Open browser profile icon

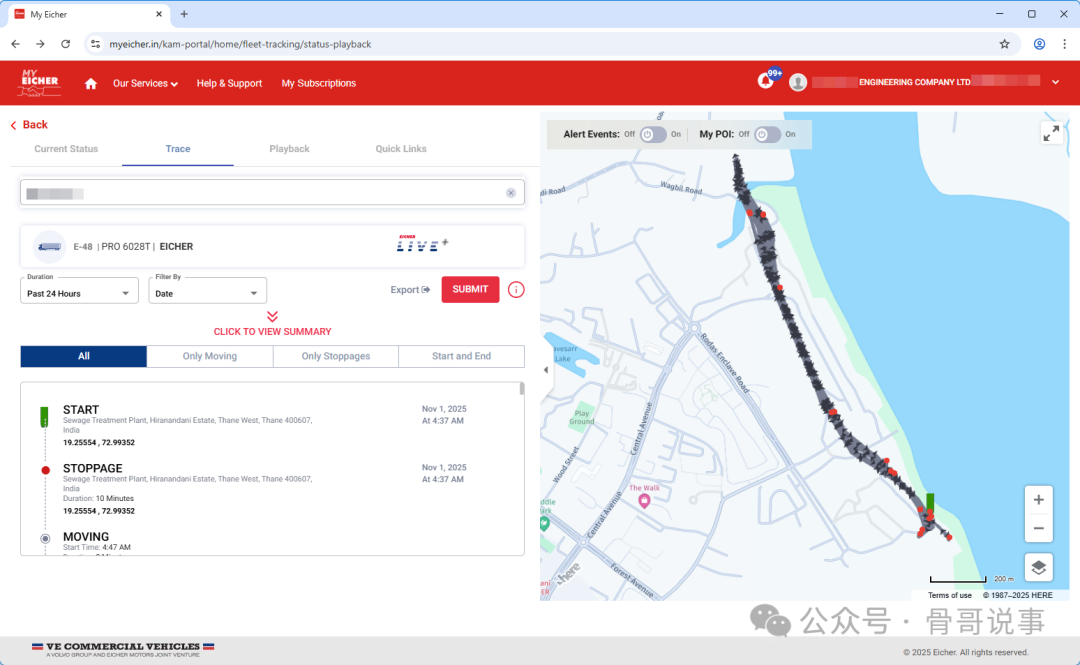tap(1039, 44)
